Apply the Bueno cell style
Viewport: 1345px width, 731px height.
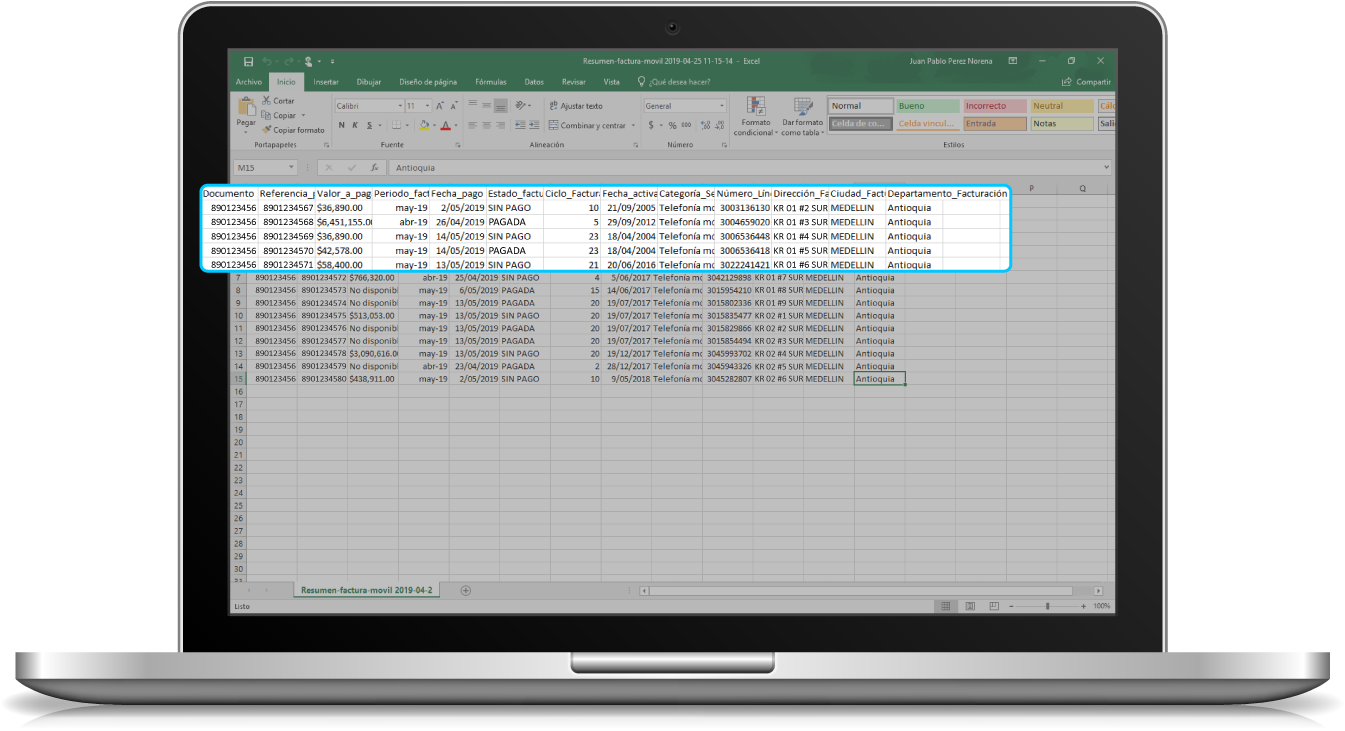(927, 105)
